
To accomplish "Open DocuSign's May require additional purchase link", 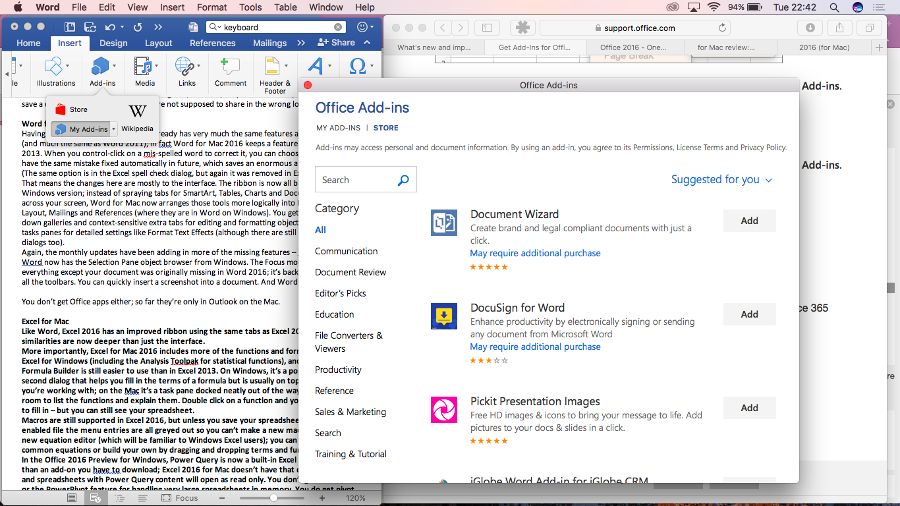I will [535, 347].
